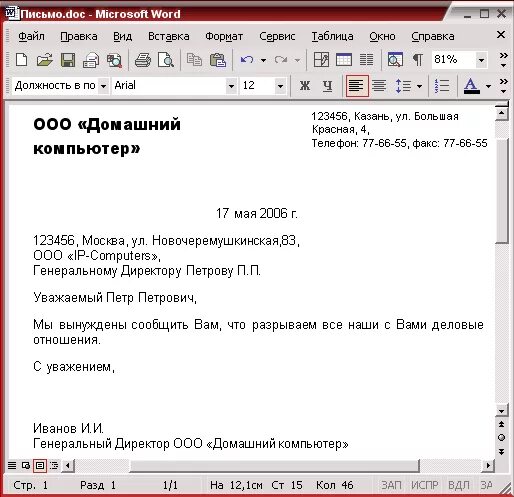The height and width of the screenshot is (497, 514).
Task: Toggle align left button
Action: pyautogui.click(x=357, y=86)
